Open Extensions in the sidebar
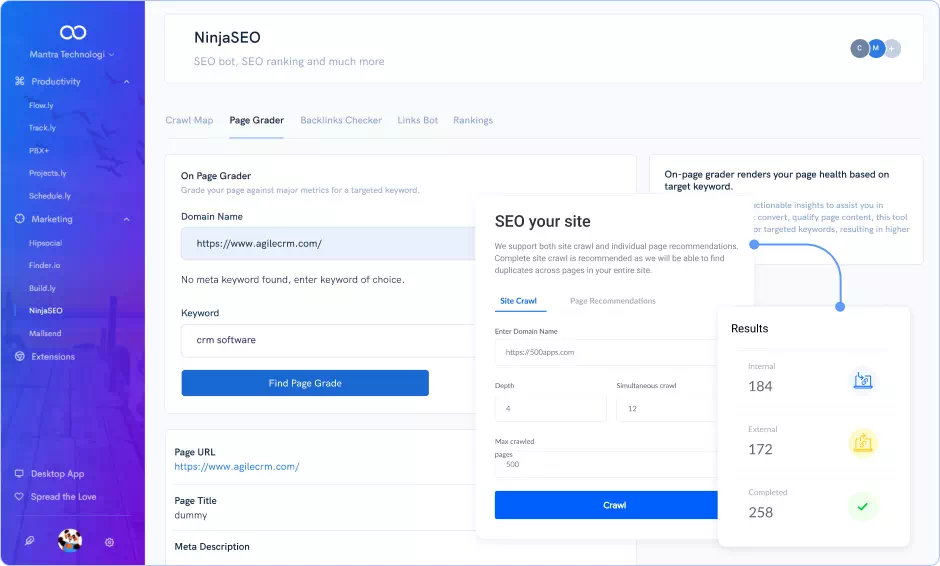940x566 pixels. [53, 357]
